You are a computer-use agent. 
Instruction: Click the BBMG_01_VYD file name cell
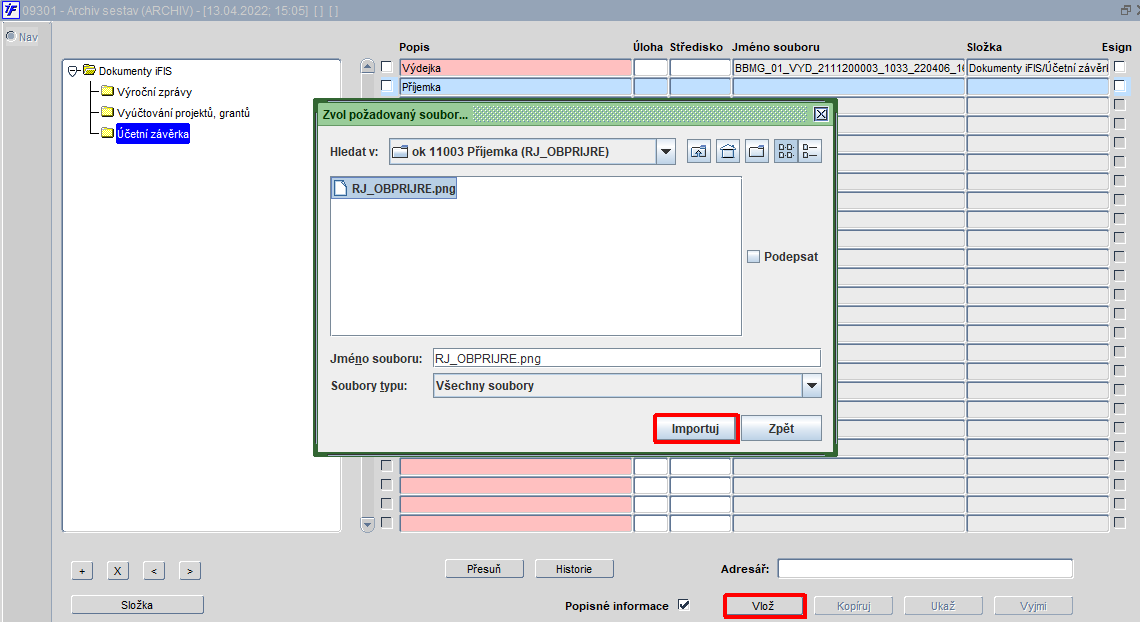point(848,68)
